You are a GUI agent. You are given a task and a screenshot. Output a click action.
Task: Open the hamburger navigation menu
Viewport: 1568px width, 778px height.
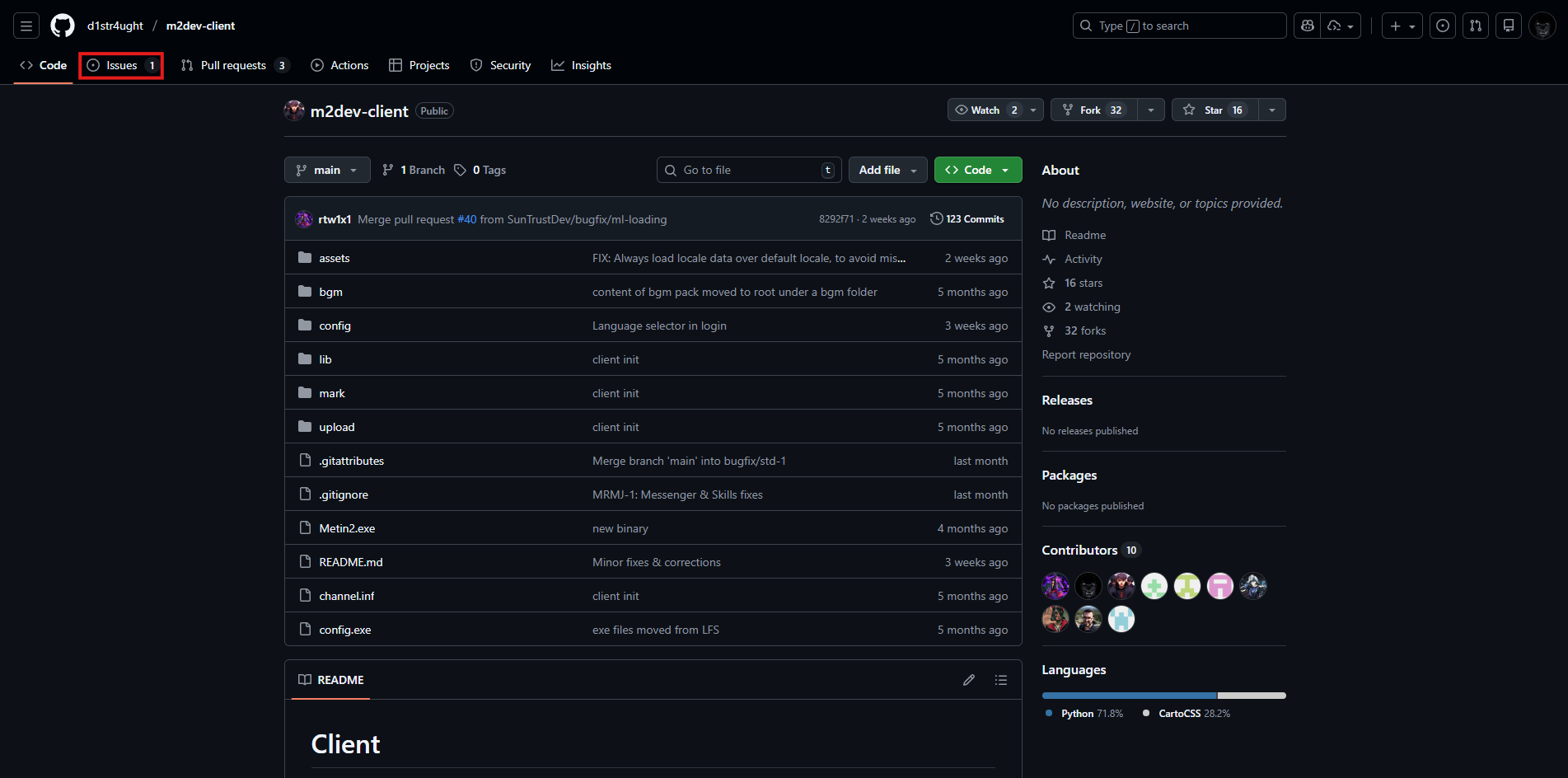click(26, 26)
